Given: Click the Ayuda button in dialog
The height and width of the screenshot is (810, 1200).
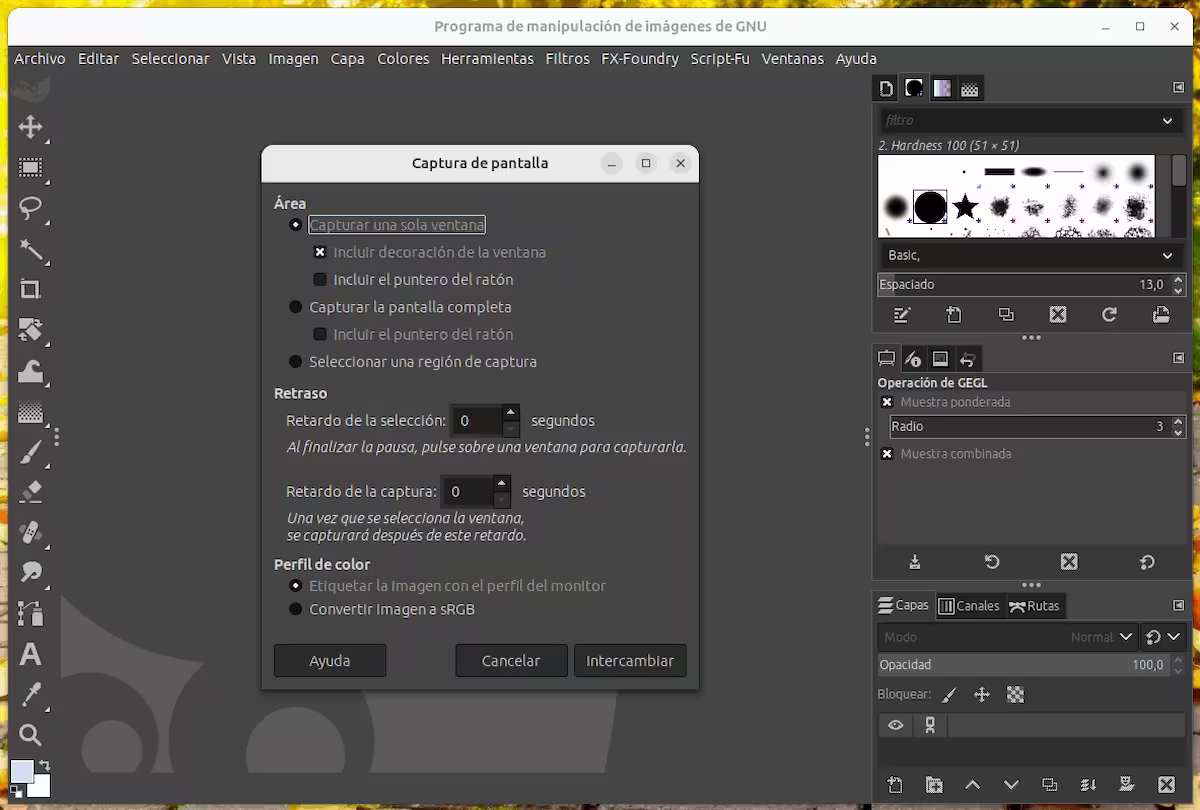Looking at the screenshot, I should point(330,661).
